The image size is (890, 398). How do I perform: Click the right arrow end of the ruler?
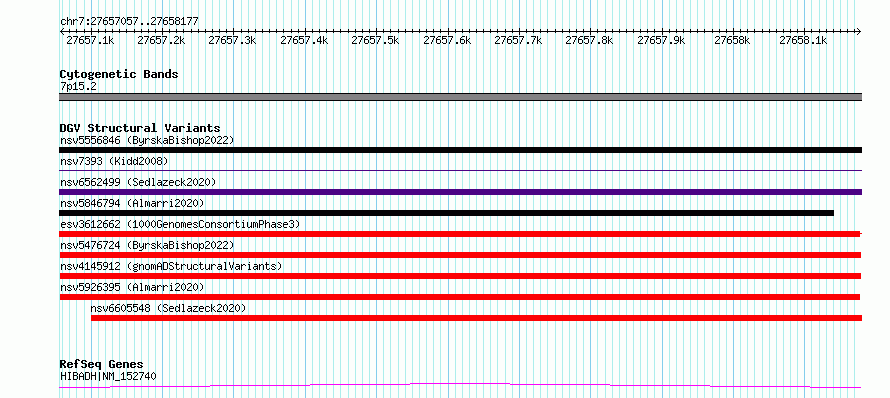click(x=858, y=31)
